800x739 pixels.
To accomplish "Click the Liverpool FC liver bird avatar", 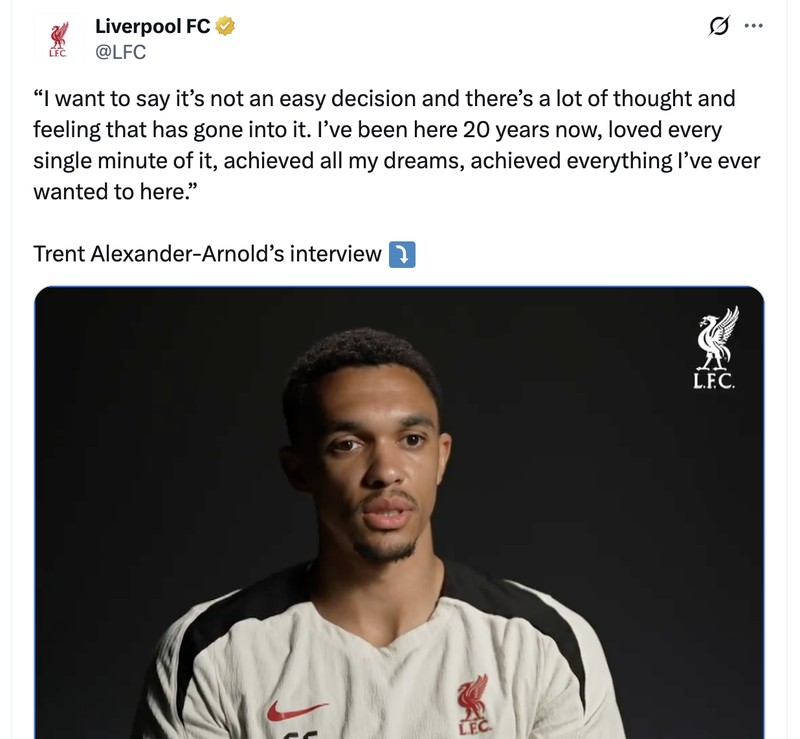I will 59,38.
